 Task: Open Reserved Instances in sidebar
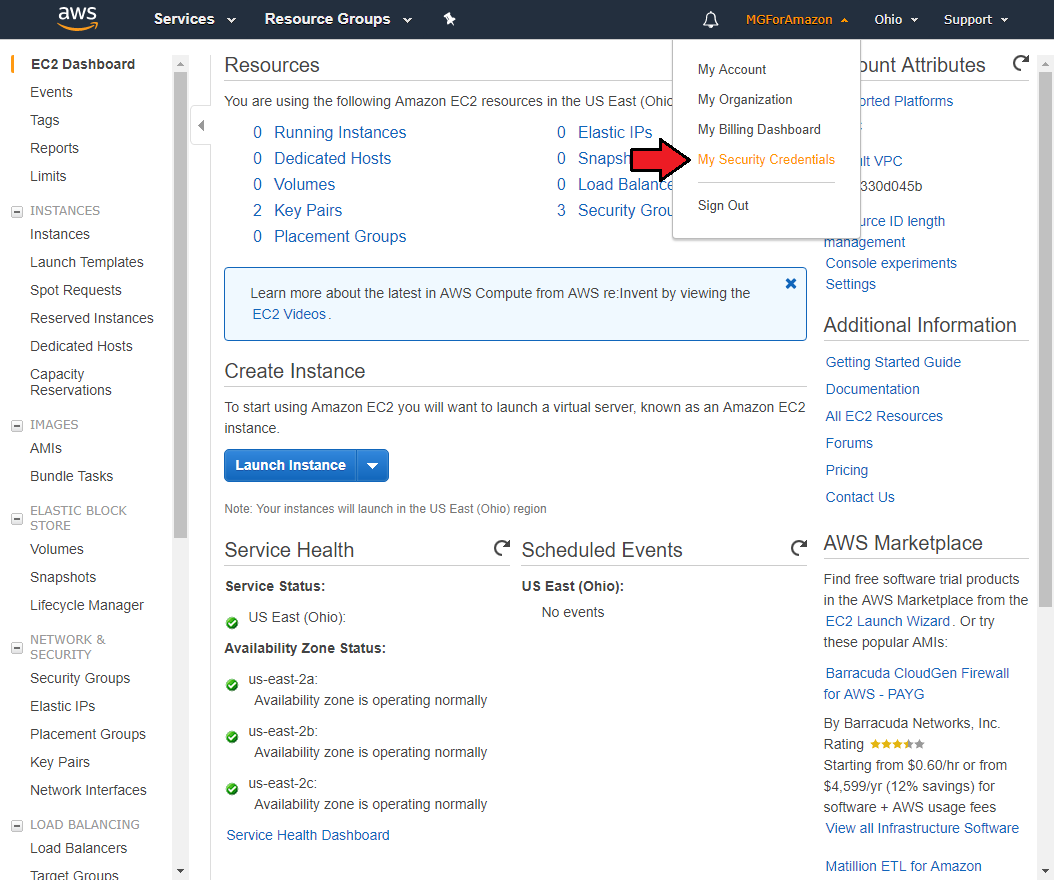coord(91,318)
